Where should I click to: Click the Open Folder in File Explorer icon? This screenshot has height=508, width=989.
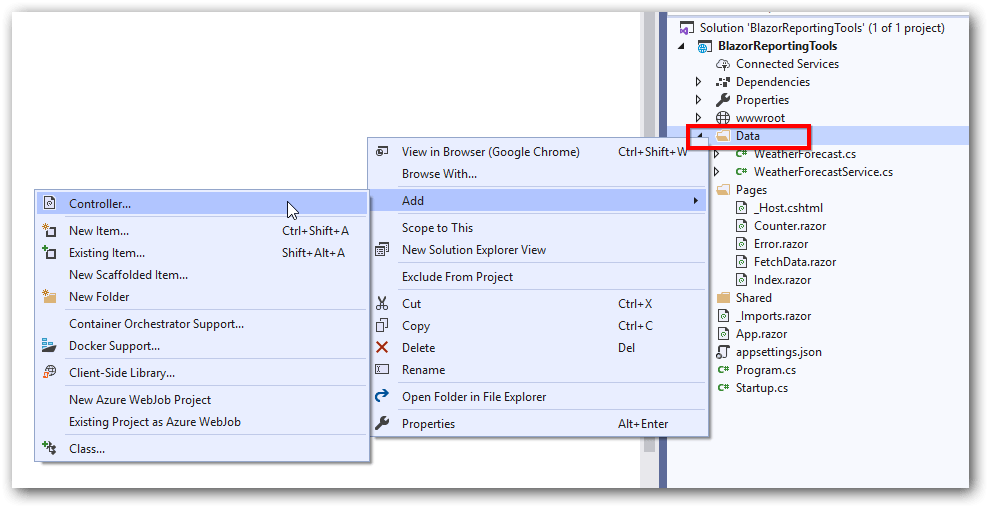pyautogui.click(x=382, y=397)
